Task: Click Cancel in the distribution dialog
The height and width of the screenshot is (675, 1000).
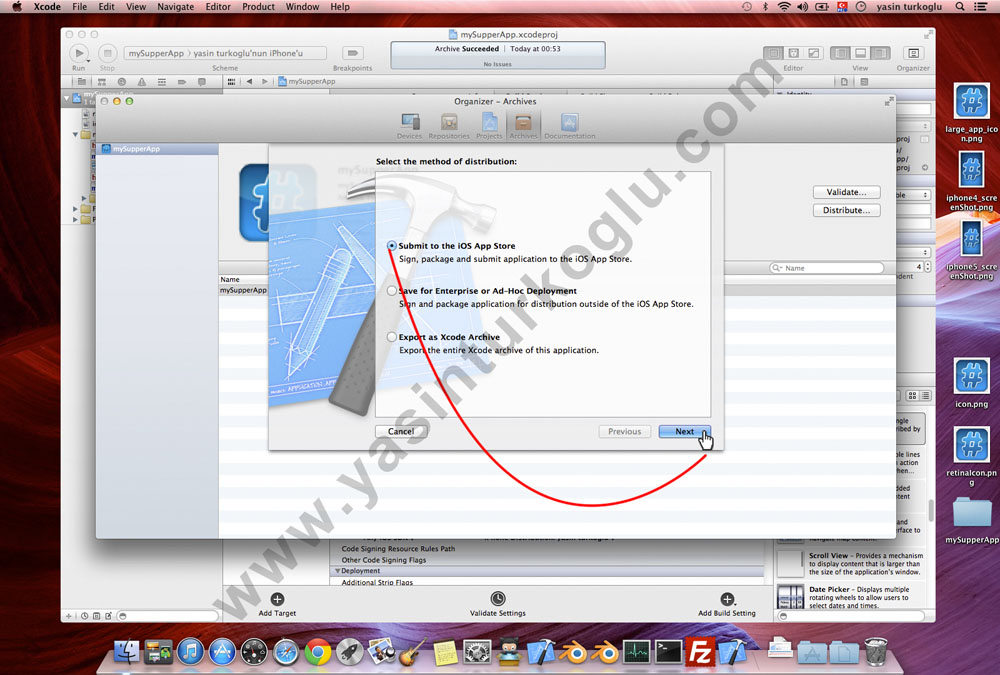Action: coord(401,431)
